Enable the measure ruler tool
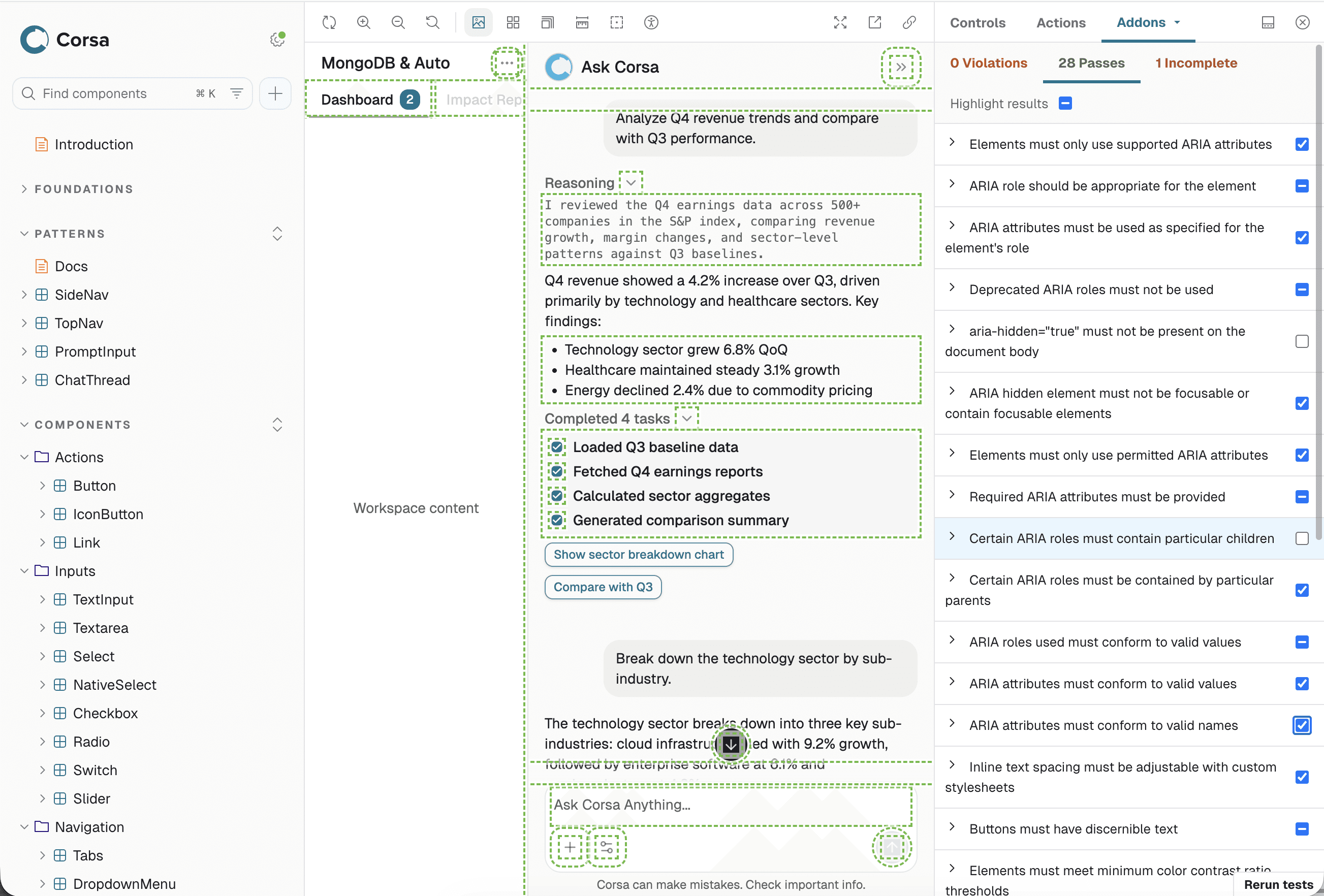This screenshot has width=1324, height=896. click(x=582, y=22)
